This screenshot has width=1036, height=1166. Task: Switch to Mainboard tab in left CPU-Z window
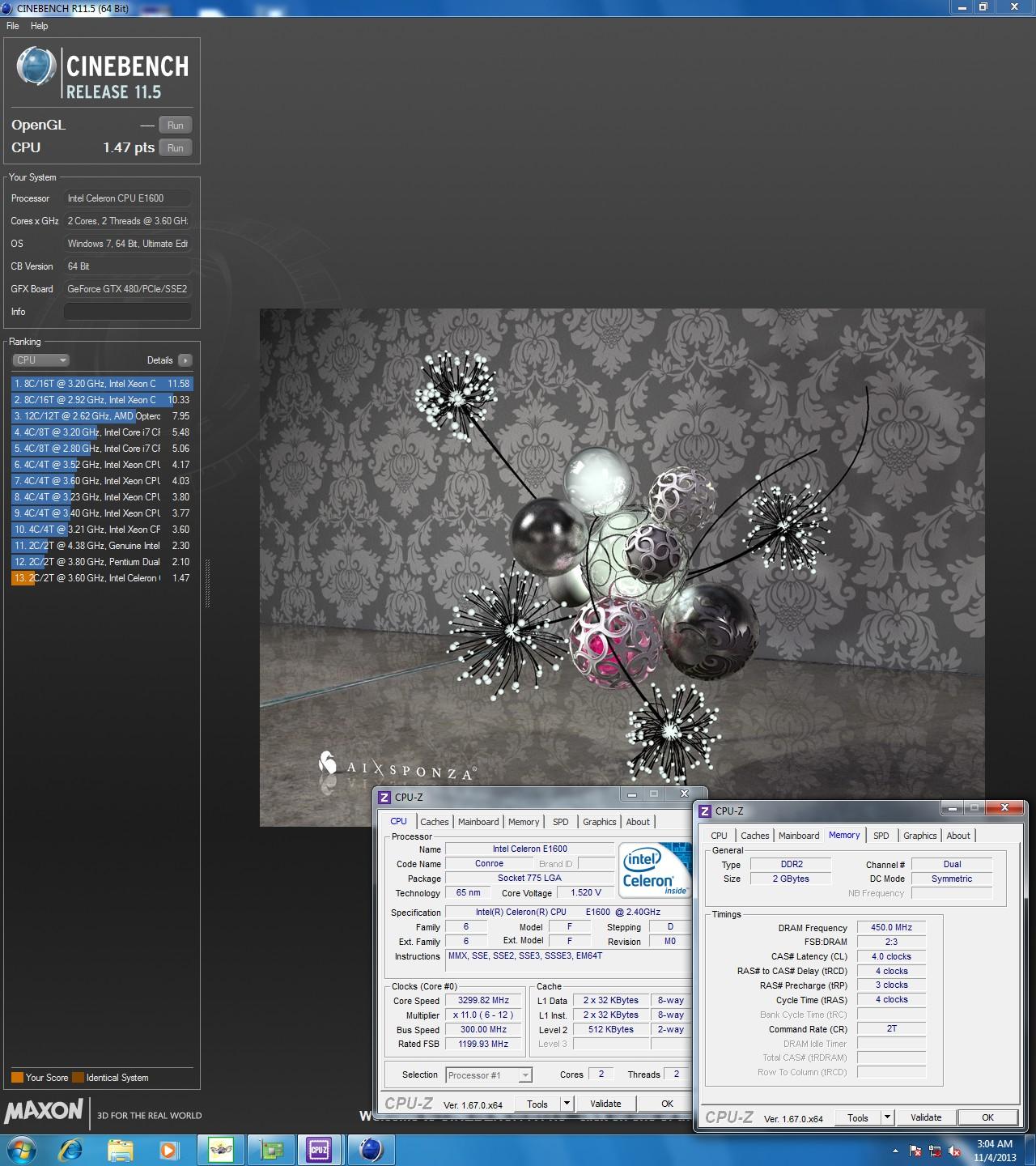478,822
